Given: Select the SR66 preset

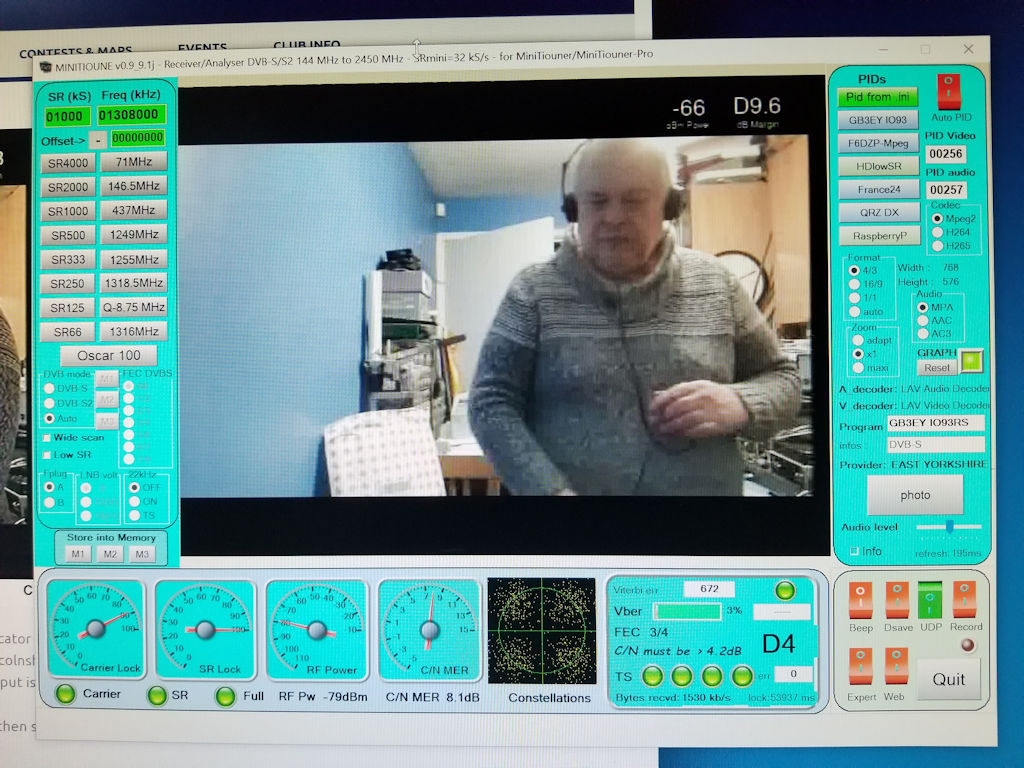Looking at the screenshot, I should [x=68, y=332].
